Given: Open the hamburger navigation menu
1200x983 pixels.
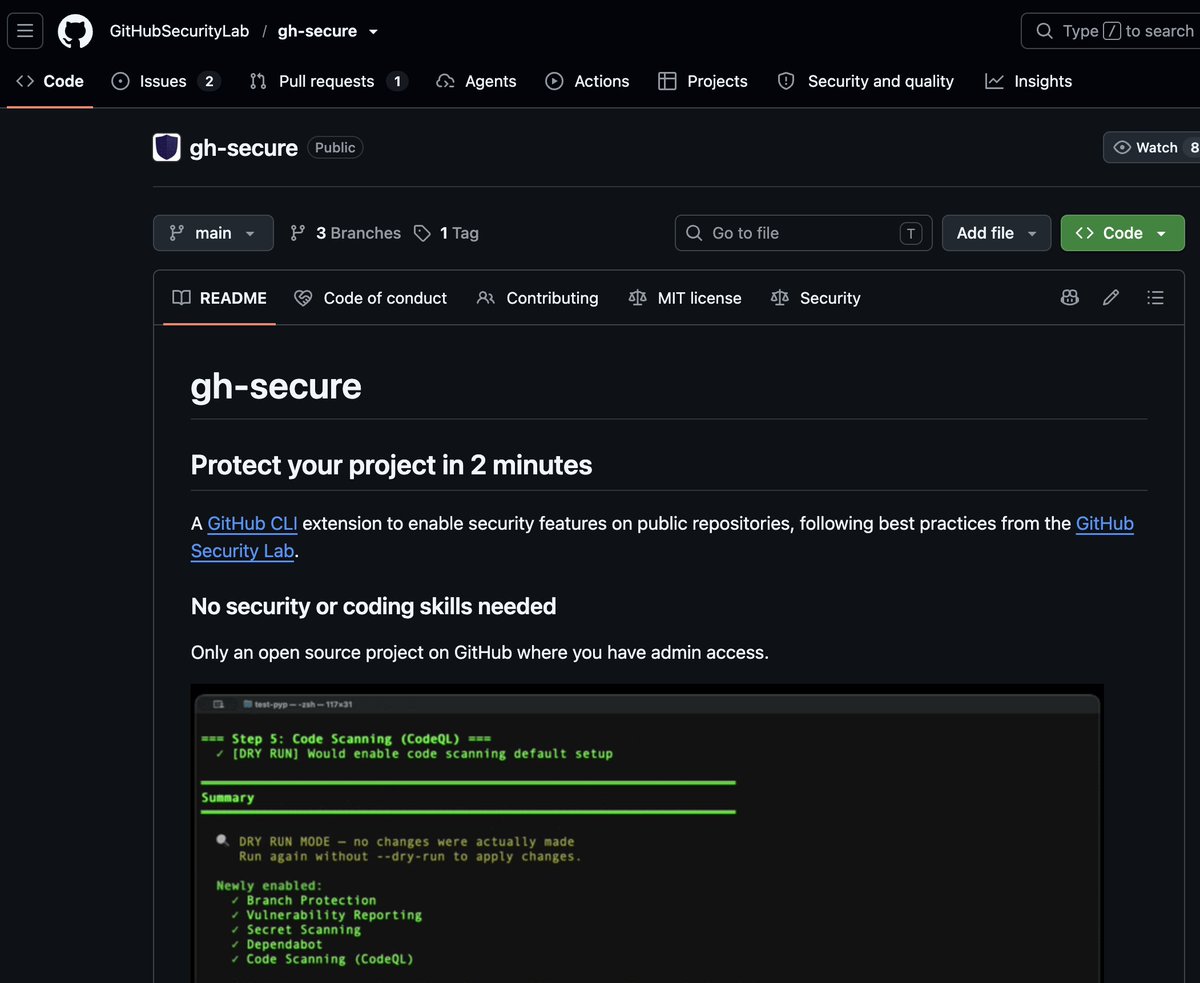Looking at the screenshot, I should (25, 31).
